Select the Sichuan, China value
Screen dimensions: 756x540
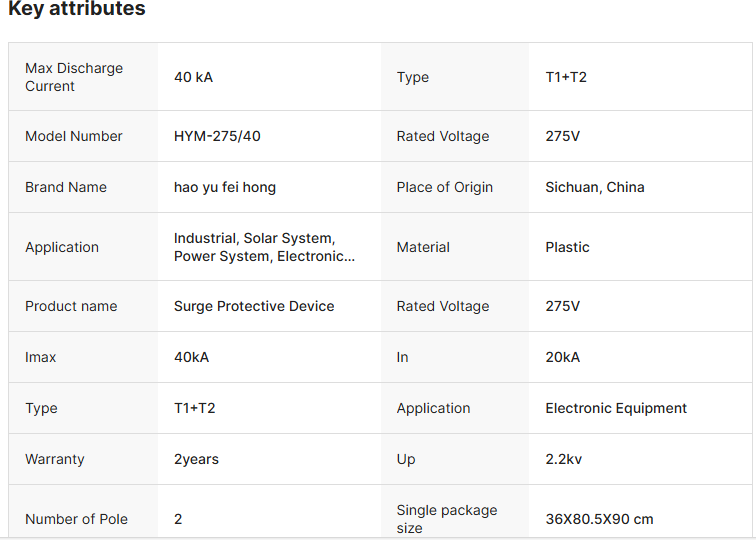tap(595, 187)
